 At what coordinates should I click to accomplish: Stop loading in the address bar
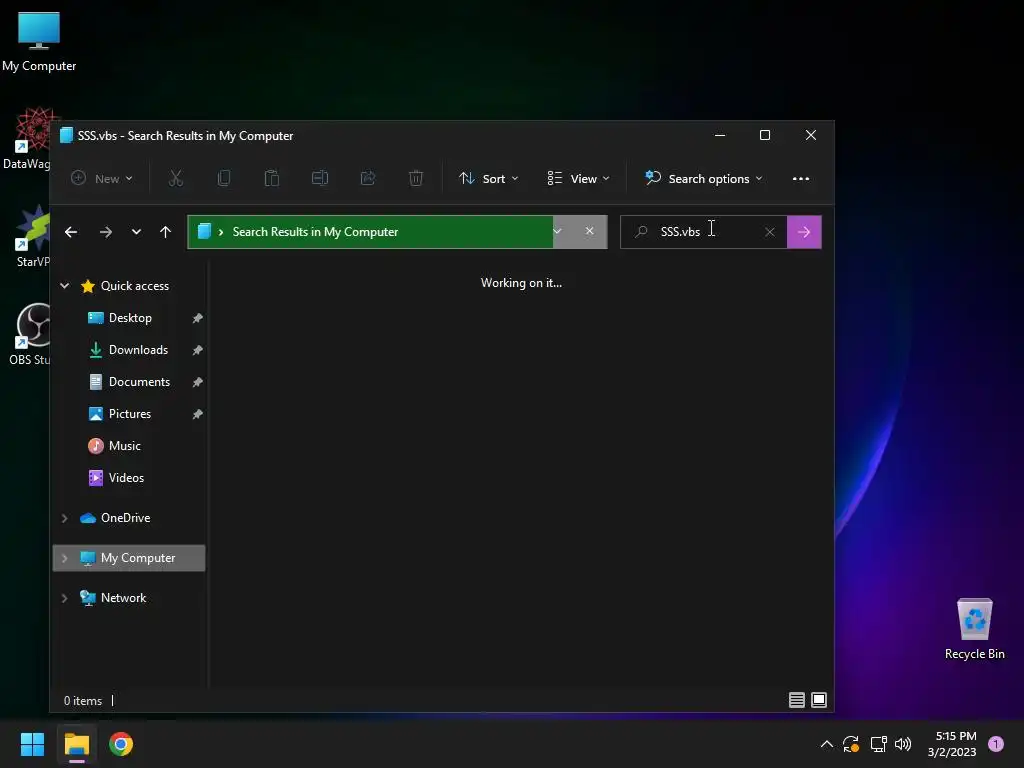pyautogui.click(x=590, y=231)
